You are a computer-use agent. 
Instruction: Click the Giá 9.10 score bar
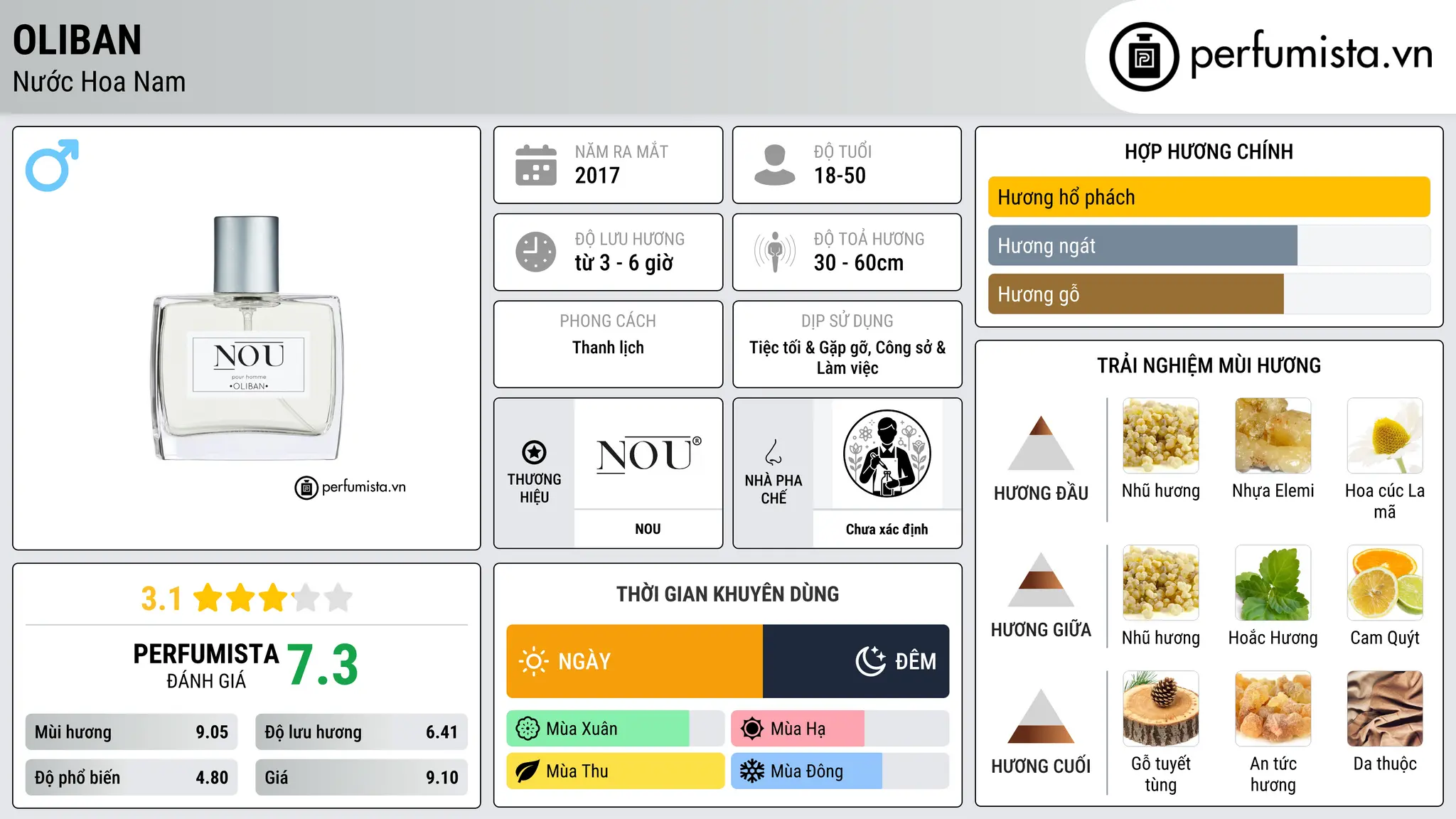coord(361,777)
